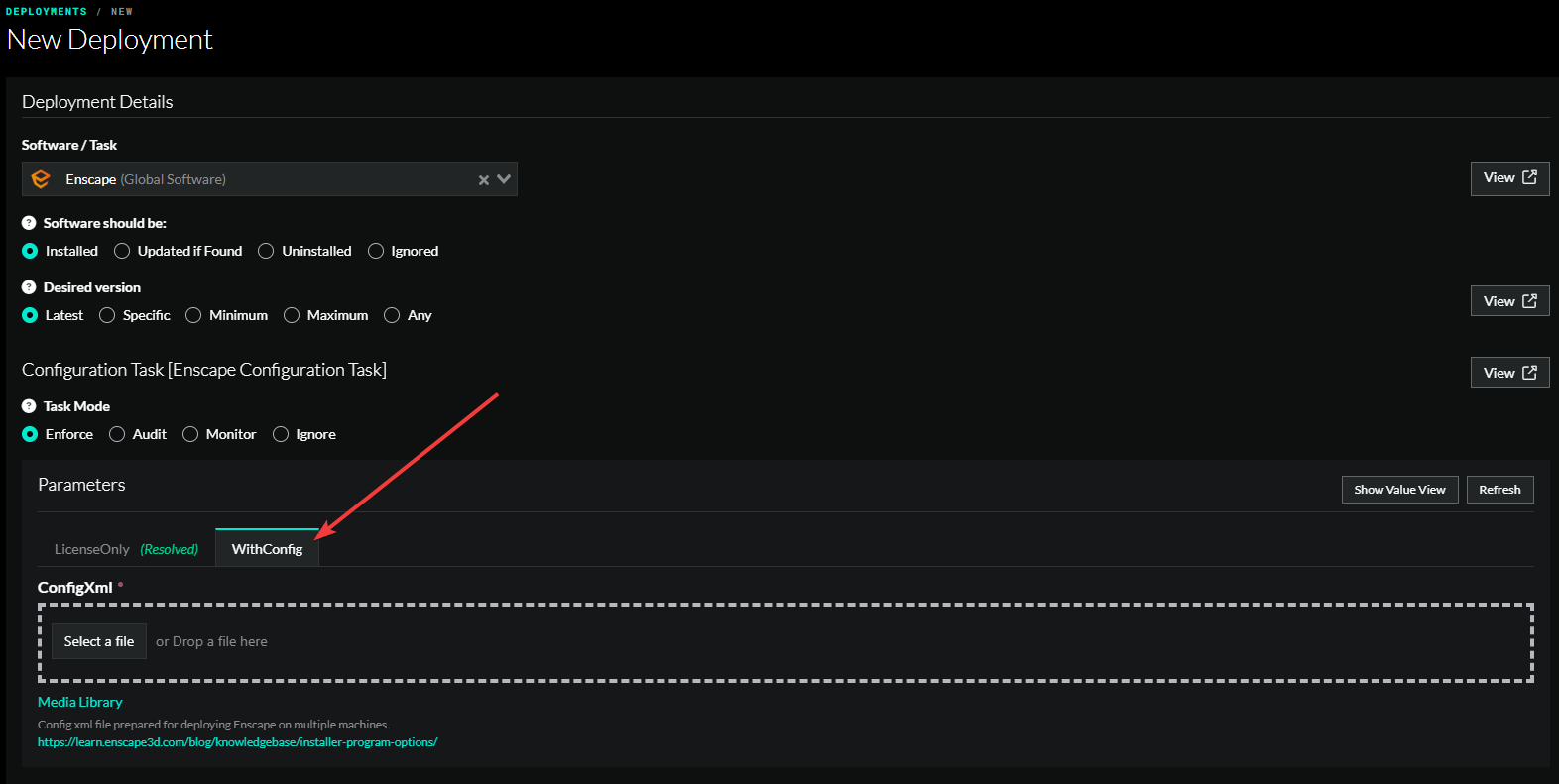Click the 'or Drop a file here' text
This screenshot has width=1559, height=784.
pyautogui.click(x=211, y=641)
